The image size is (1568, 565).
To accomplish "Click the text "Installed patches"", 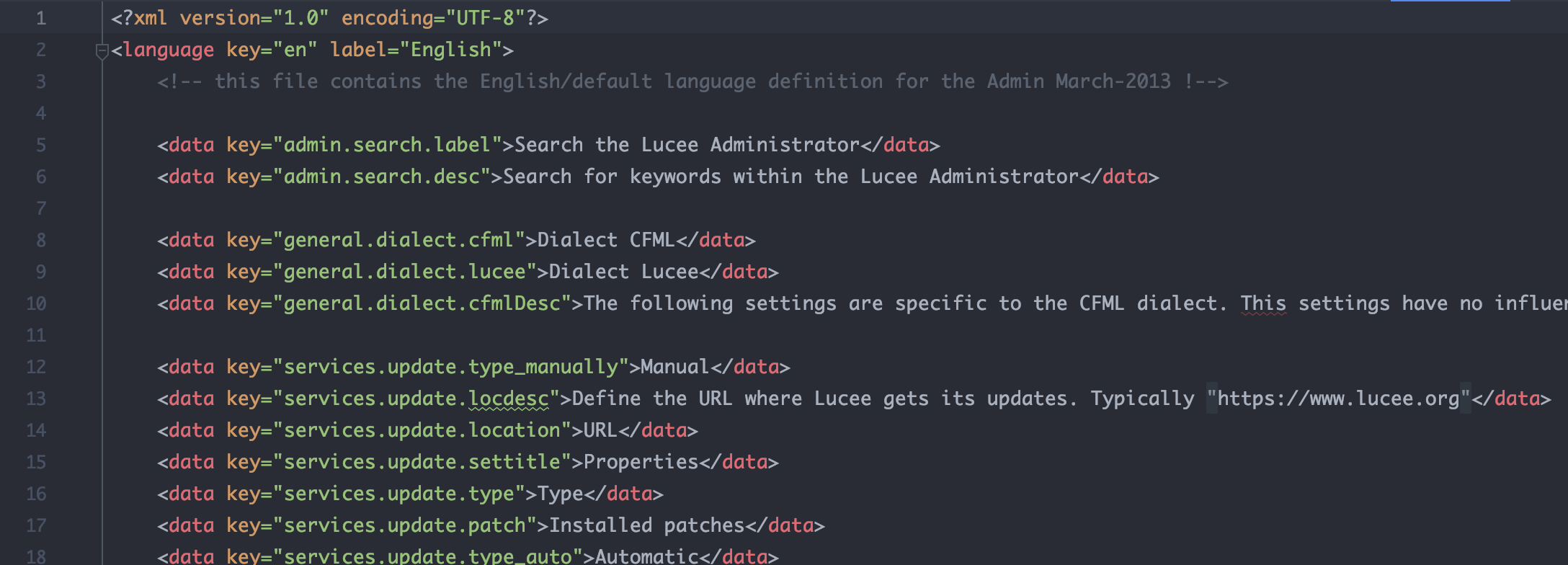I will pyautogui.click(x=646, y=525).
